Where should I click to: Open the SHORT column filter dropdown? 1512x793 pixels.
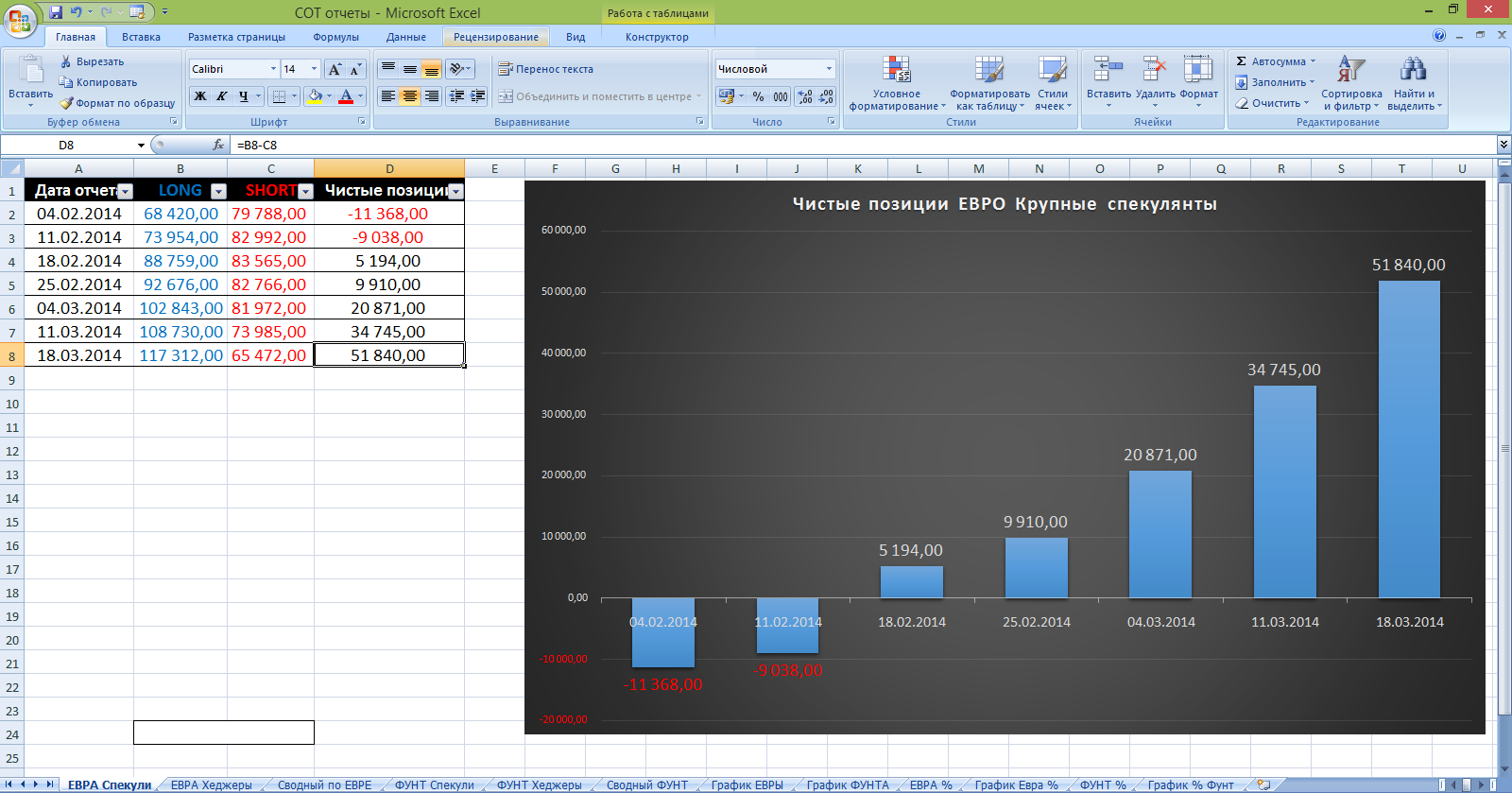click(305, 191)
